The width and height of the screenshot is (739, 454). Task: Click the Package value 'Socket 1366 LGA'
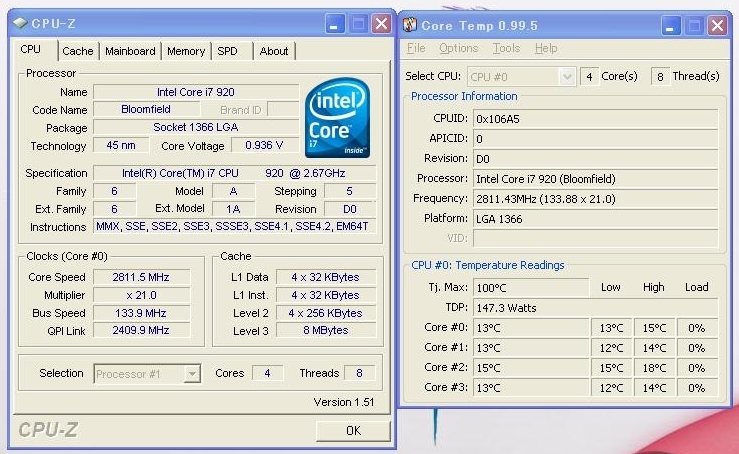coord(196,127)
